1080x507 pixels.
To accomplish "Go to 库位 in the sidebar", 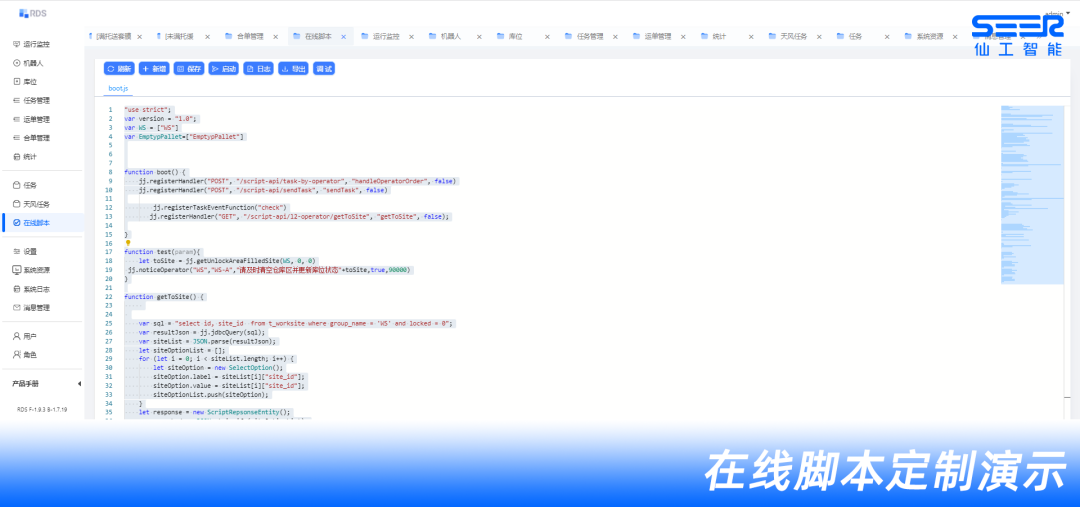I will point(30,82).
